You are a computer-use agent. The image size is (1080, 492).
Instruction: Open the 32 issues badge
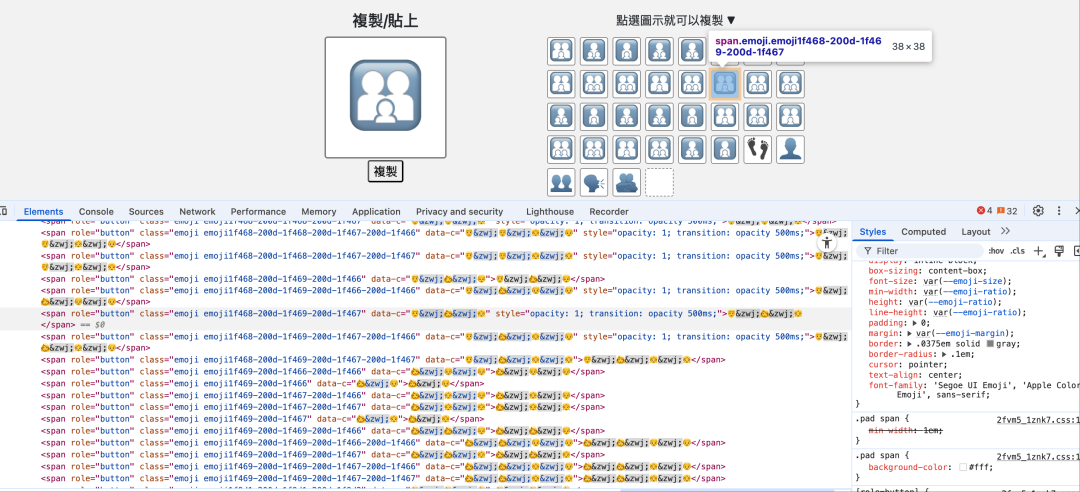(1006, 211)
